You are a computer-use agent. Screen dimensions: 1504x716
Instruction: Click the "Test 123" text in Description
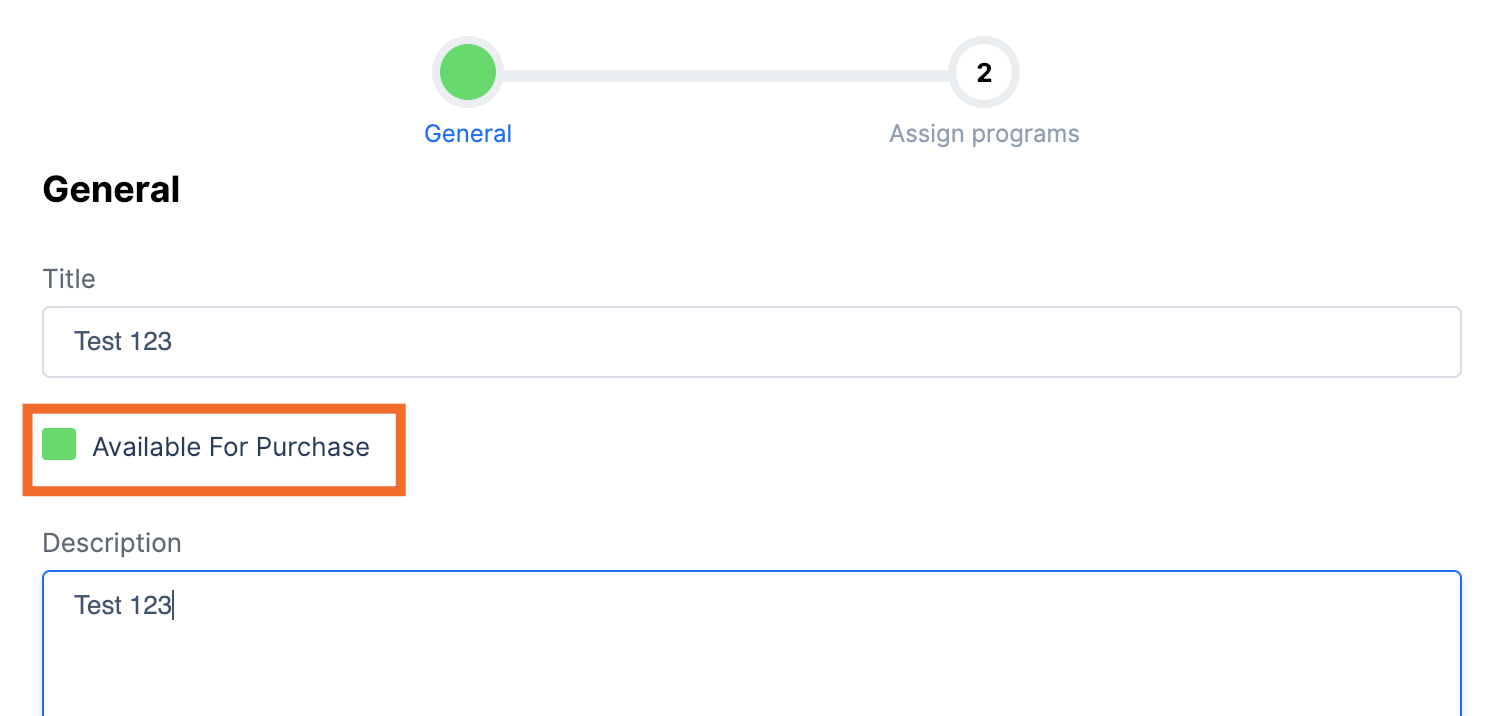(123, 606)
